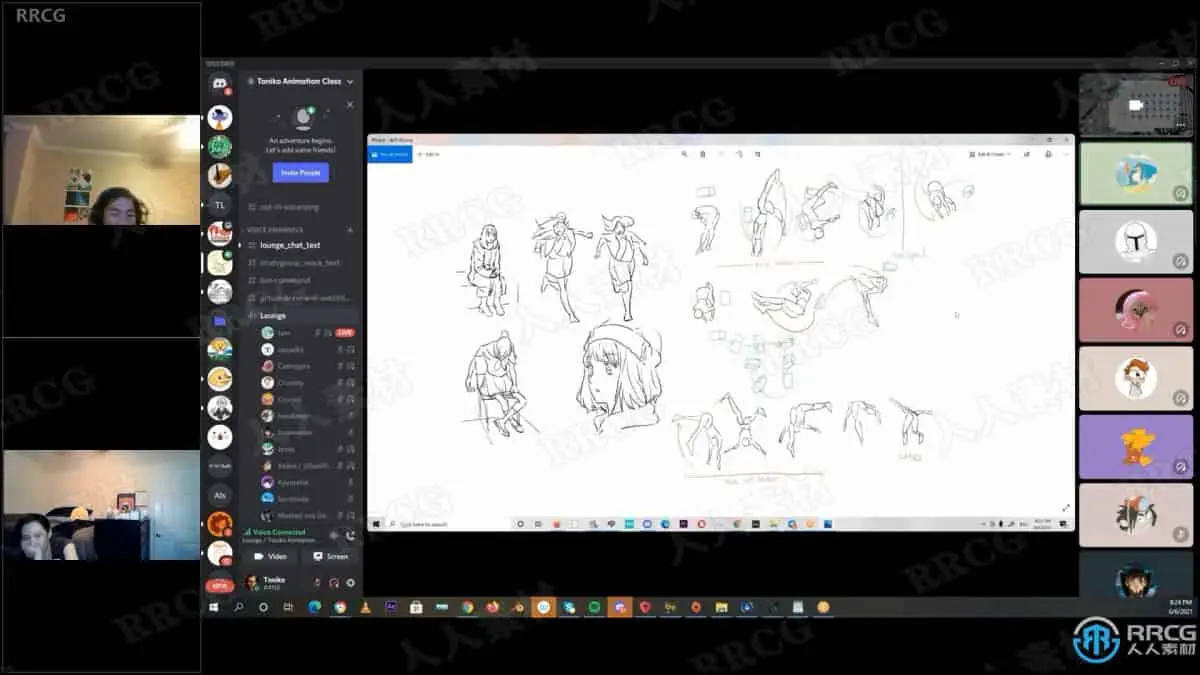Click Voice Connected status text
The image size is (1200, 675).
pyautogui.click(x=277, y=532)
